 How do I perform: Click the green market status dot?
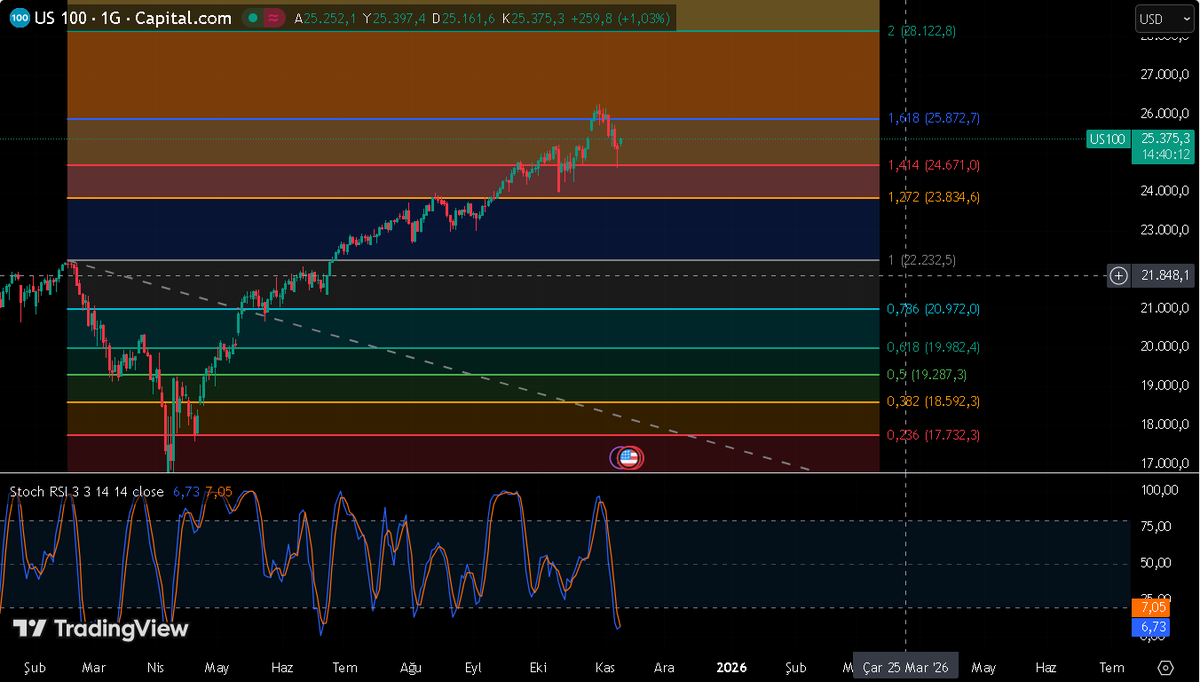point(254,18)
